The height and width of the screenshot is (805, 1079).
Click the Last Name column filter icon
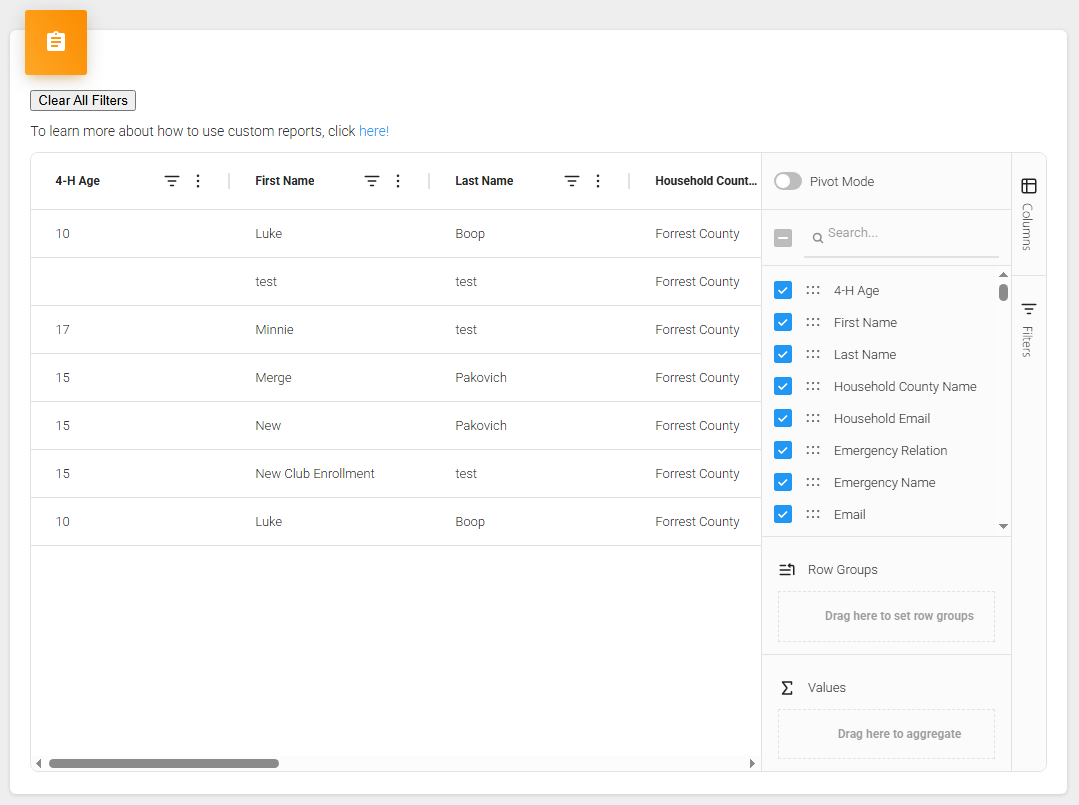point(572,181)
